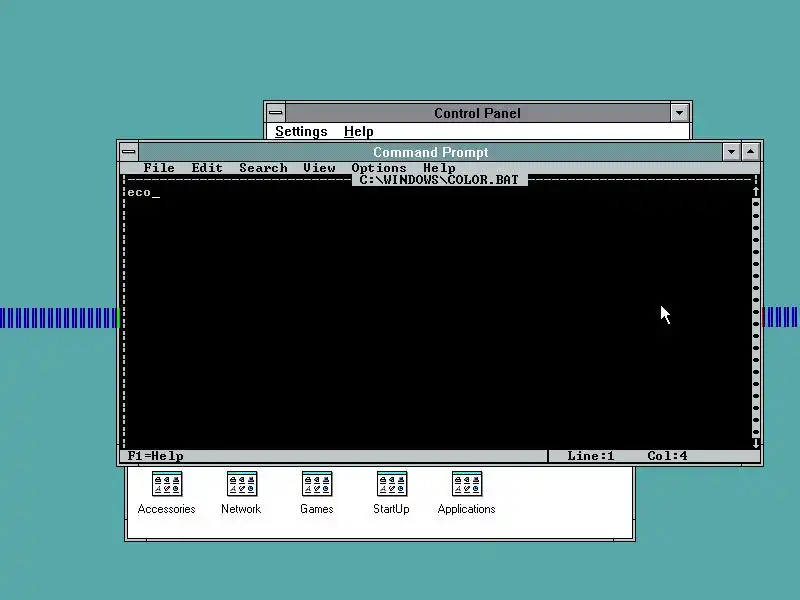
Task: Open the StartUp program group icon
Action: (x=392, y=484)
